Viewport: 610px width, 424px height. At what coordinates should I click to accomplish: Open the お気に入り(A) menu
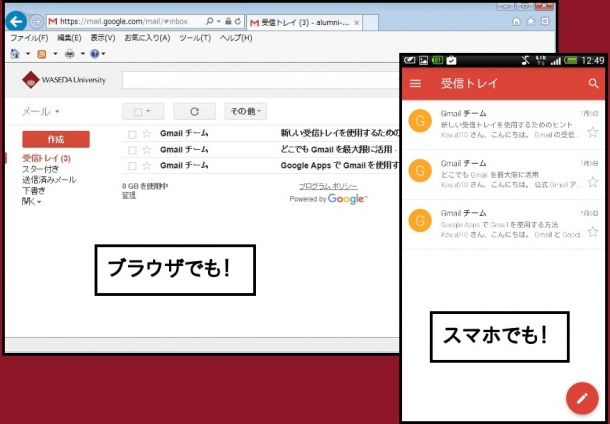pos(147,38)
